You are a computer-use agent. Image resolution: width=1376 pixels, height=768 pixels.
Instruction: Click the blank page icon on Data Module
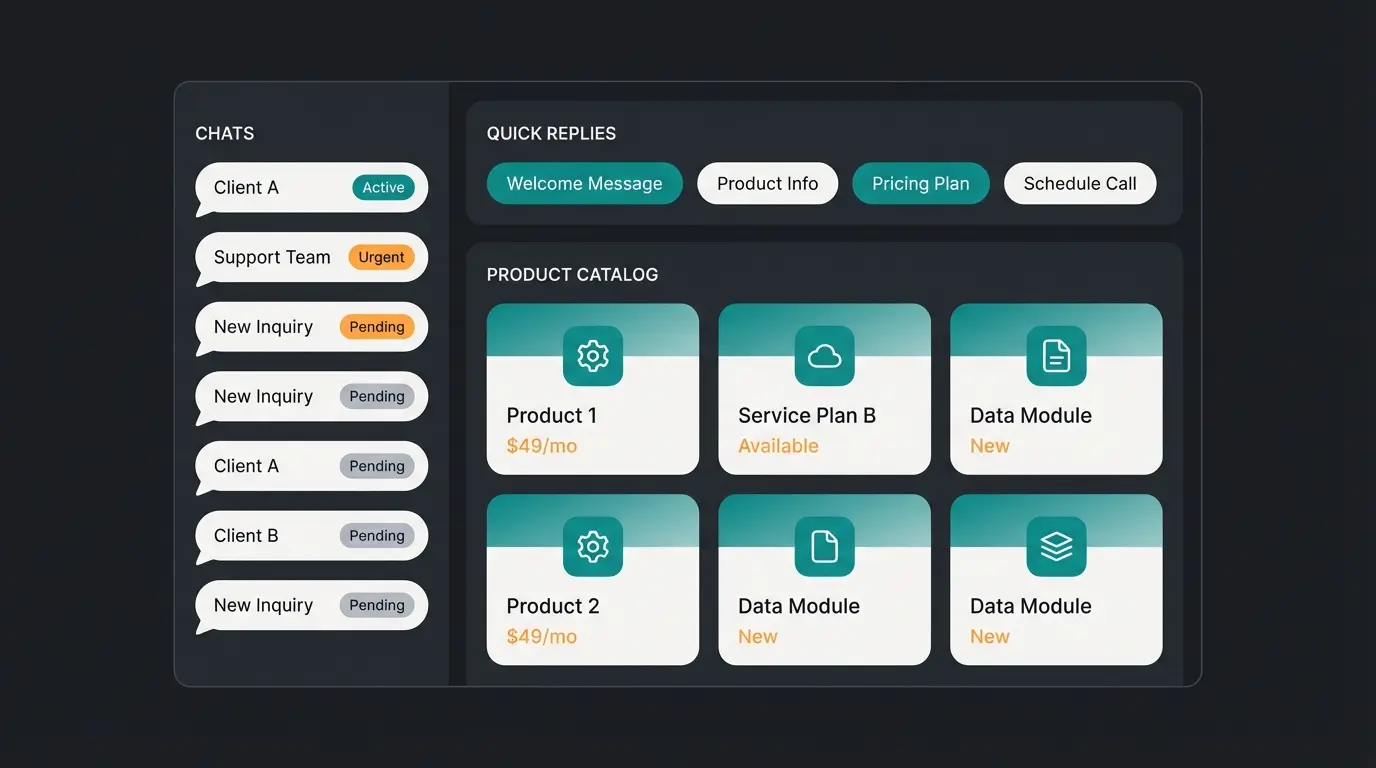(x=824, y=546)
